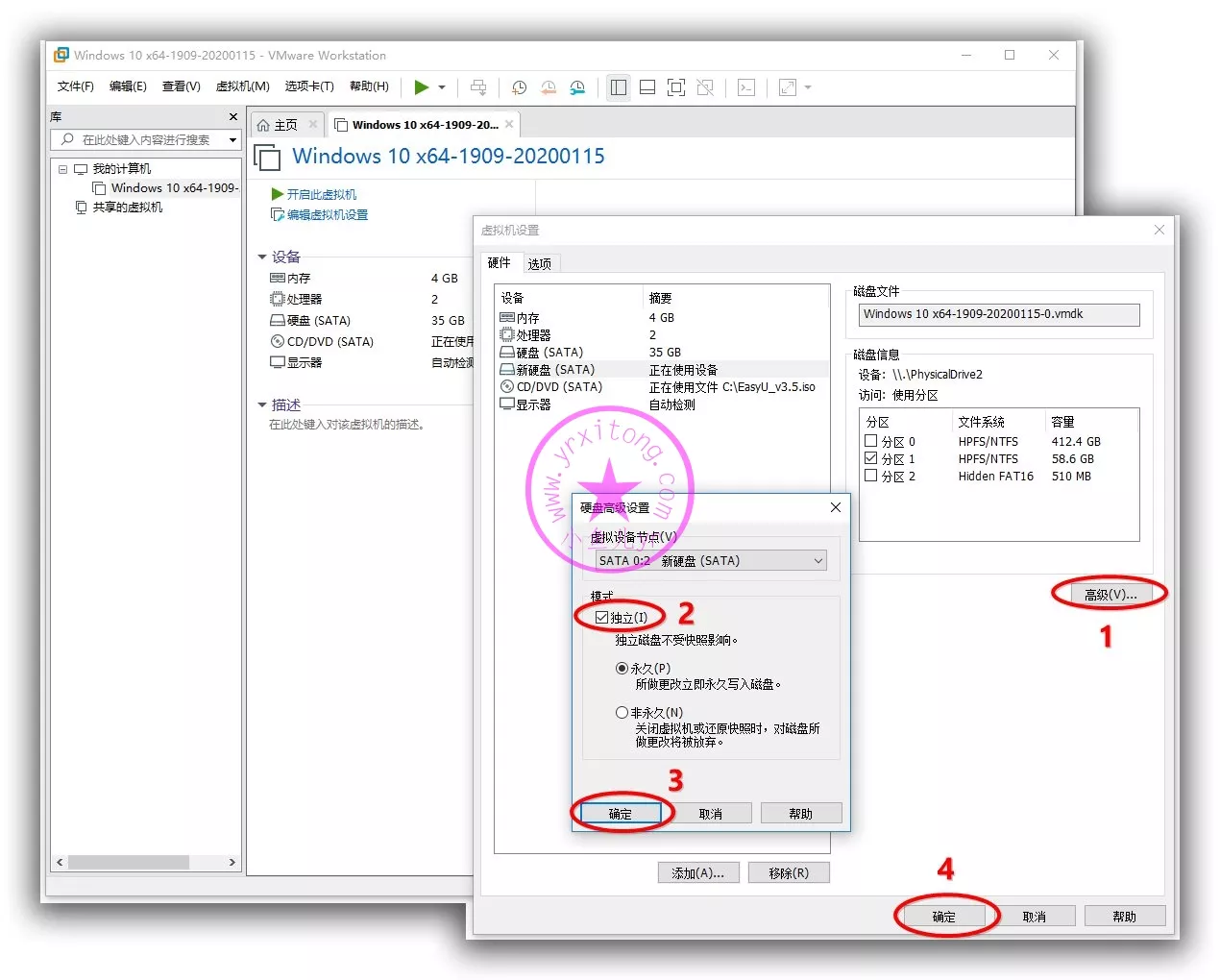Click the 编辑虚拟机设置 link
Screen dimensions: 1220x980
tap(327, 215)
